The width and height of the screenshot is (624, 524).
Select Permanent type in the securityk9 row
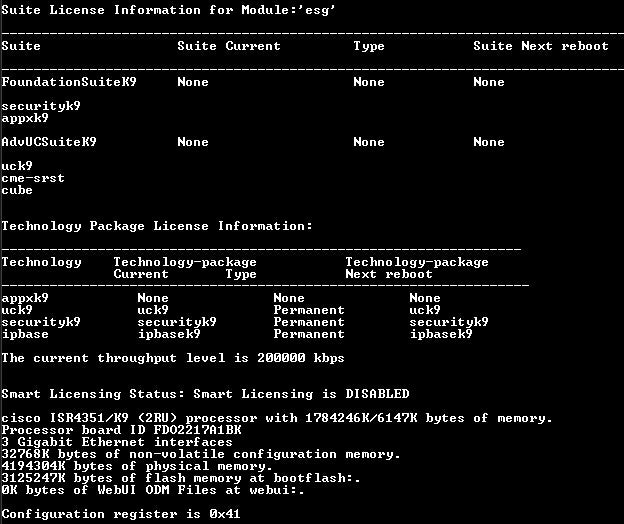[309, 322]
